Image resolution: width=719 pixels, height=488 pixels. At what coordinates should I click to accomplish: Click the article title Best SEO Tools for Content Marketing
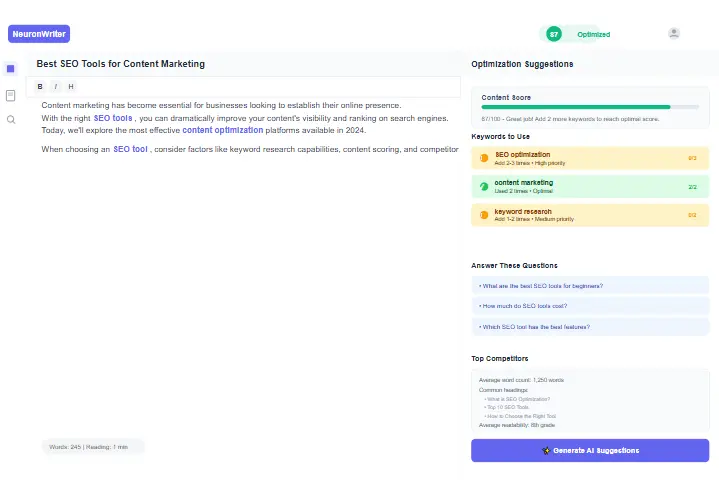pyautogui.click(x=121, y=64)
